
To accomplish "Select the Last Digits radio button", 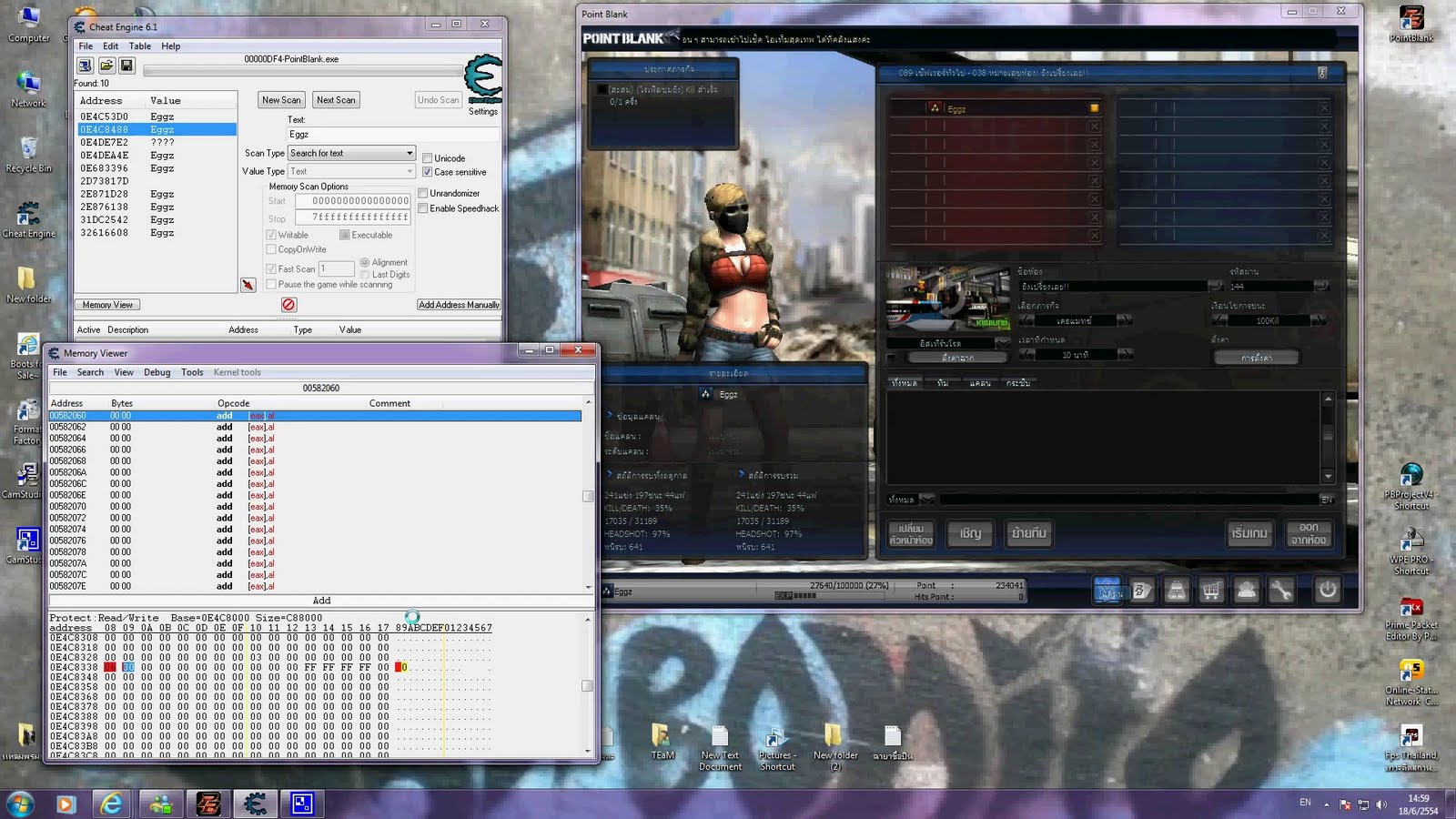I will tap(365, 274).
